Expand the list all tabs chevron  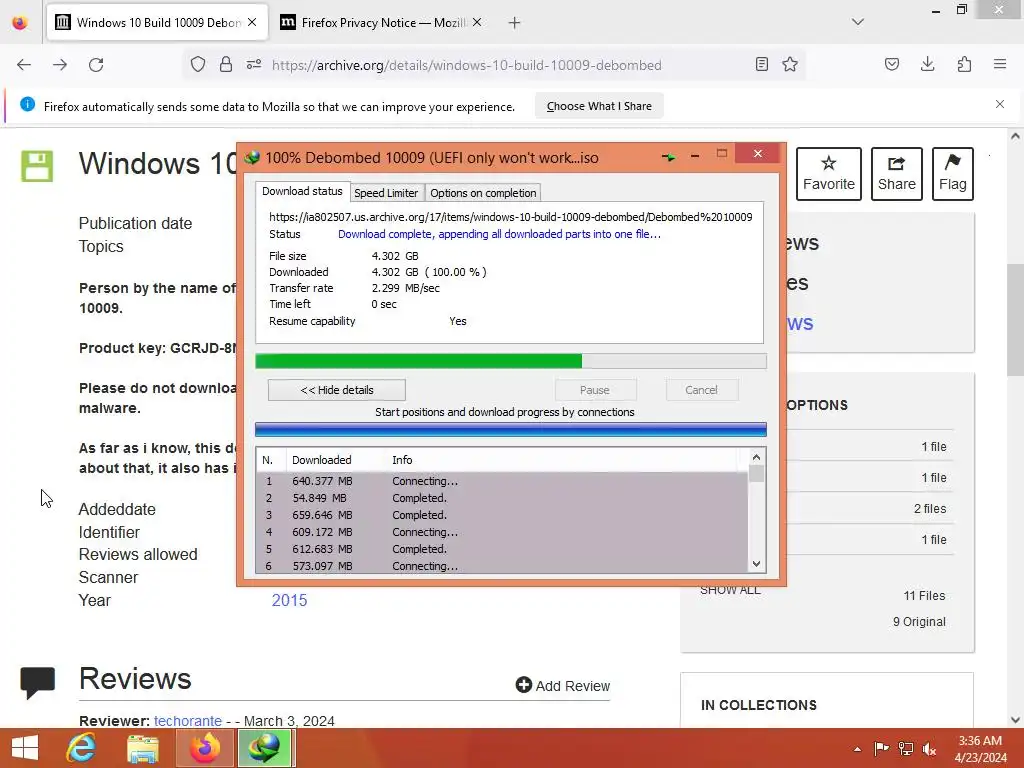pyautogui.click(x=858, y=22)
